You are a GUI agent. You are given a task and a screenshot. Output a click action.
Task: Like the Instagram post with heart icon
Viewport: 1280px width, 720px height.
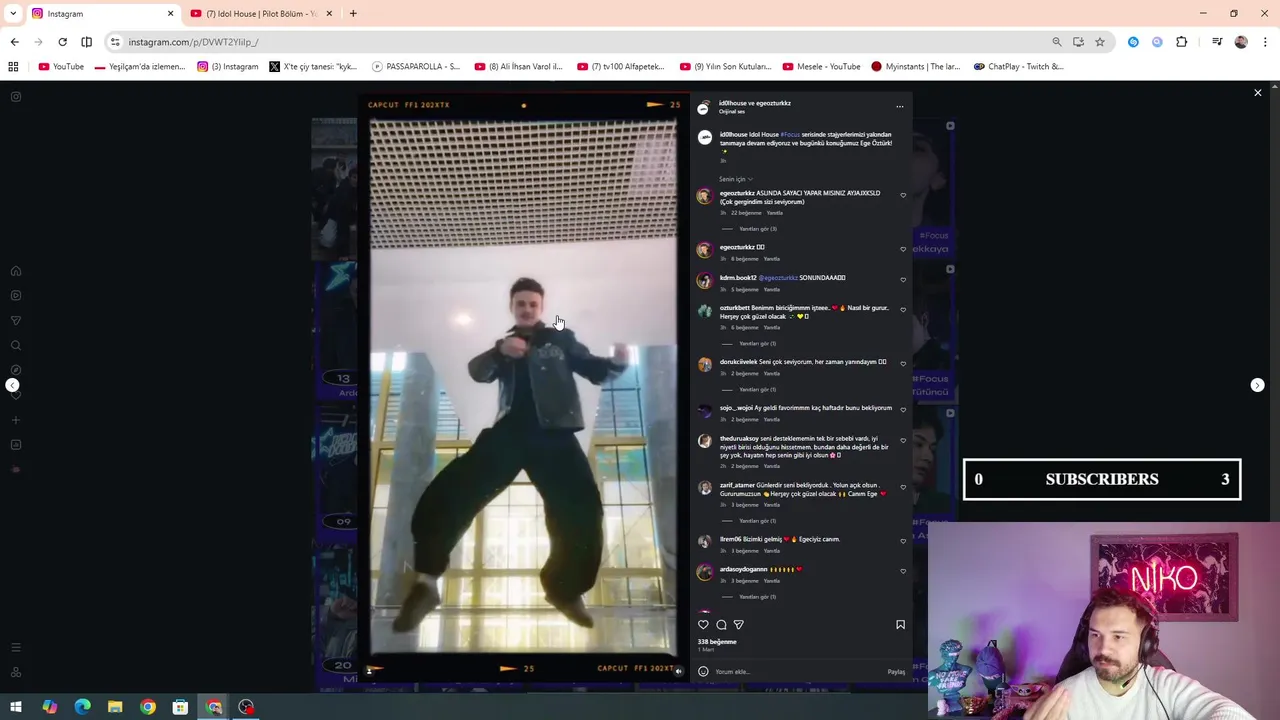pos(703,625)
